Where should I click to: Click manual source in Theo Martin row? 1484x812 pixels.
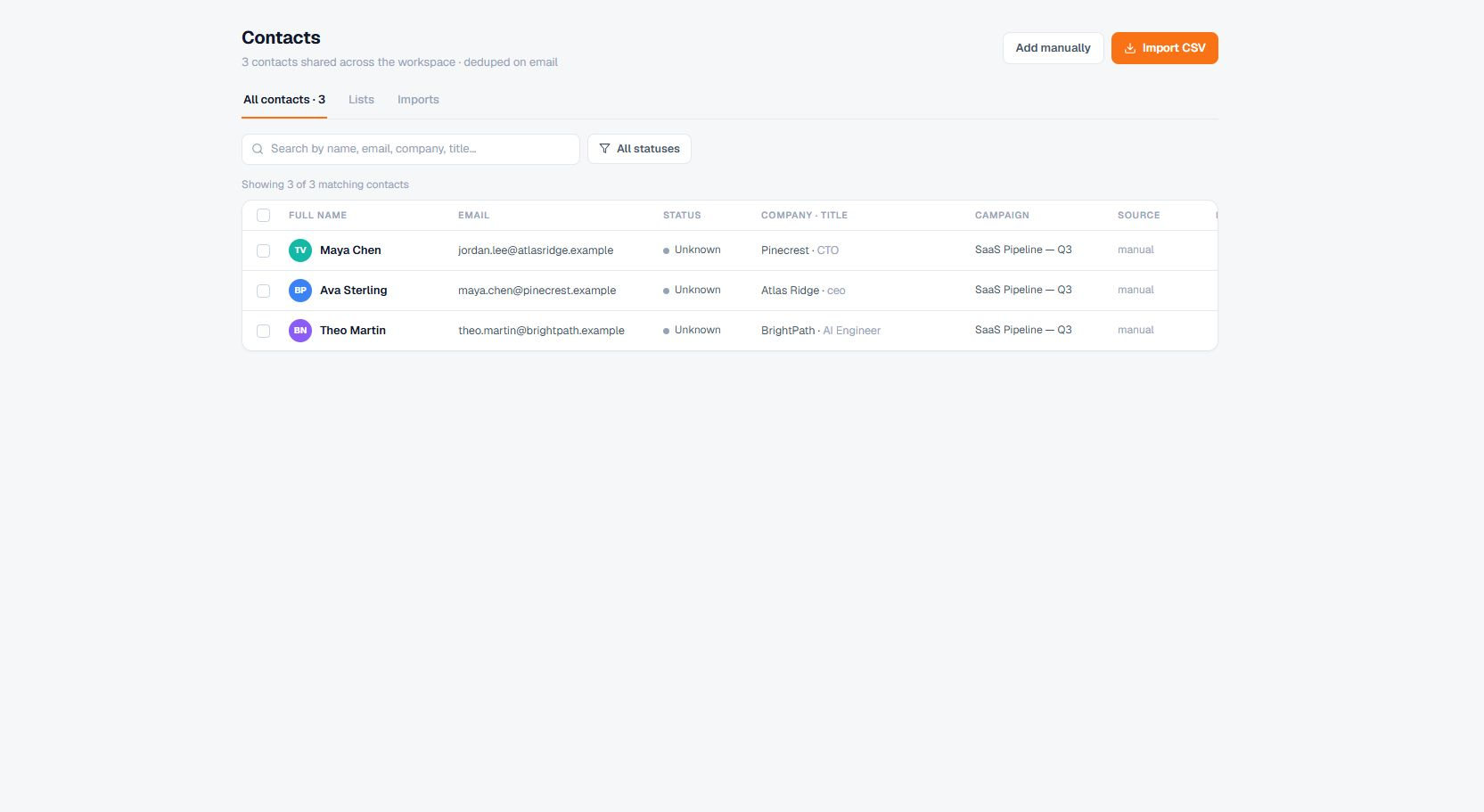click(1136, 330)
